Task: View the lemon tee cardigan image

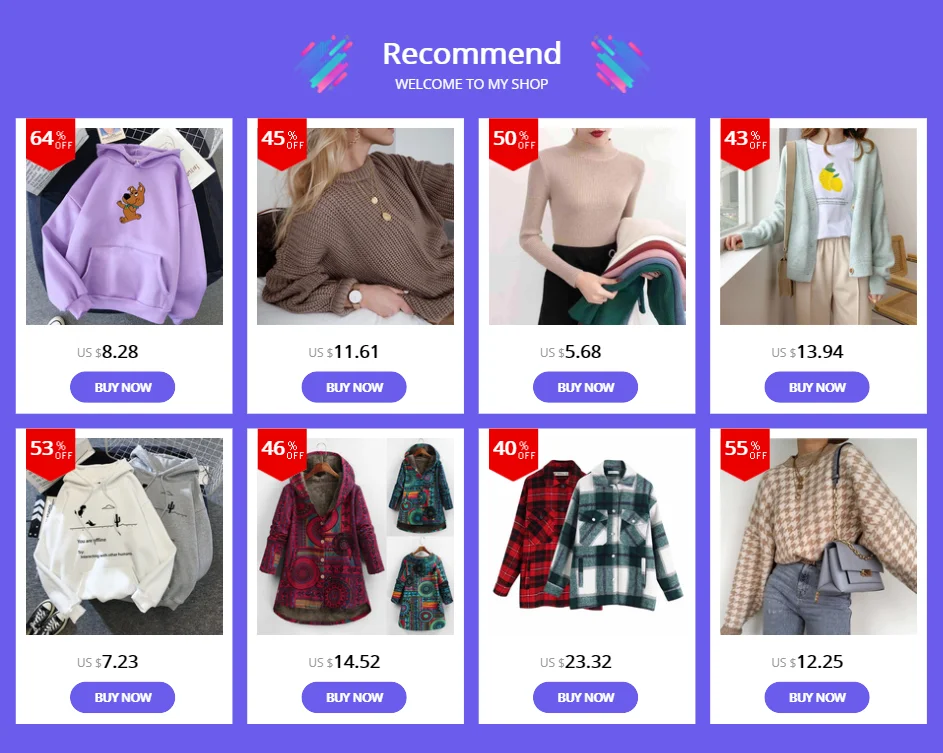Action: click(x=819, y=226)
